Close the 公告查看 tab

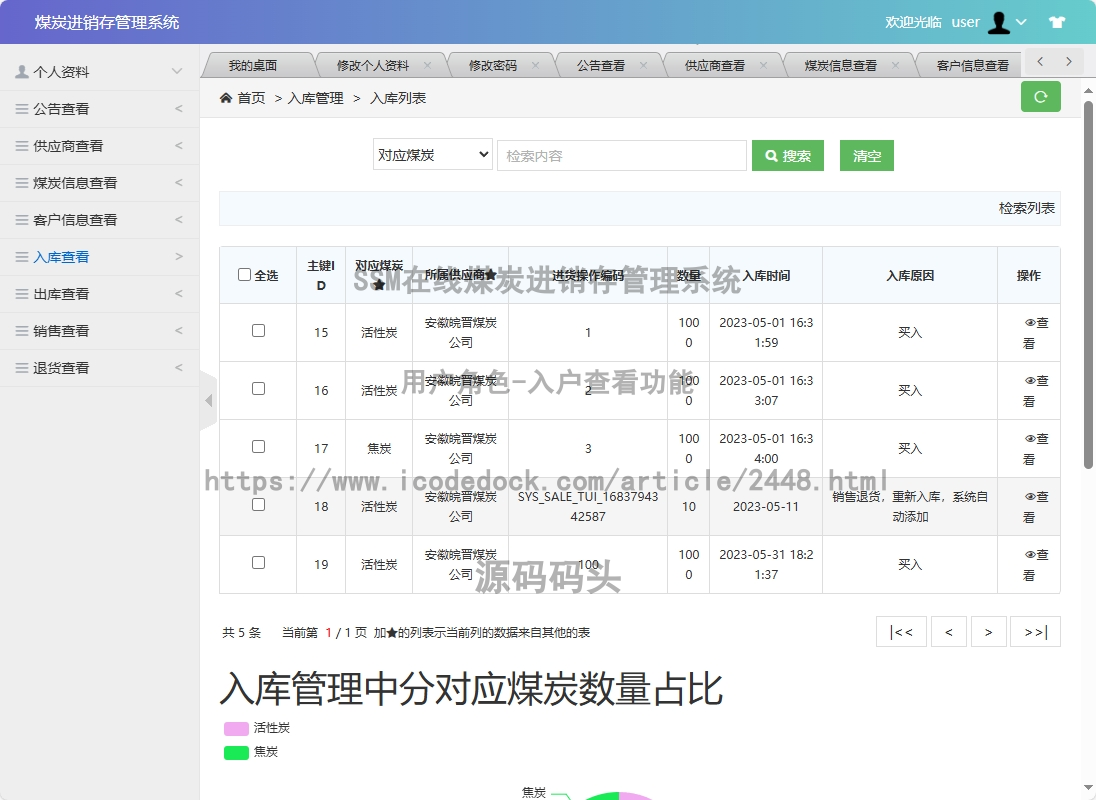point(643,65)
